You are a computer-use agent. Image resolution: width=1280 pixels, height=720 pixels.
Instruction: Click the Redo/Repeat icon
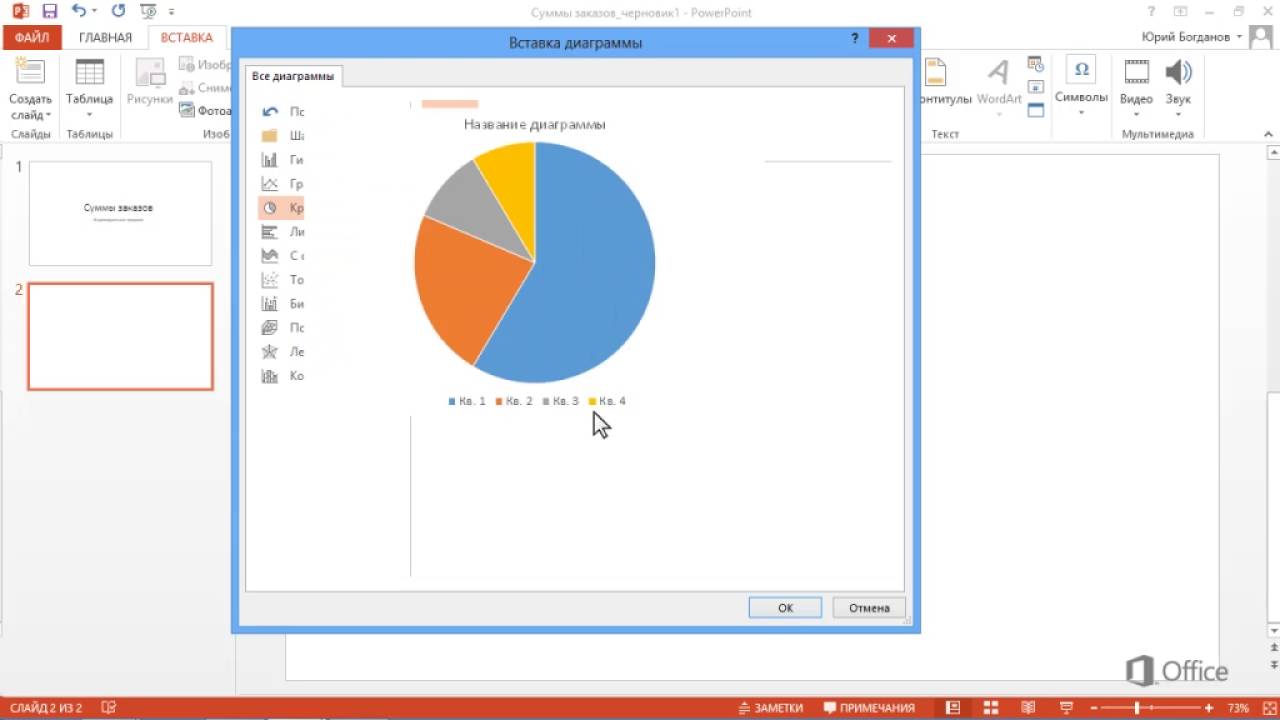(119, 12)
